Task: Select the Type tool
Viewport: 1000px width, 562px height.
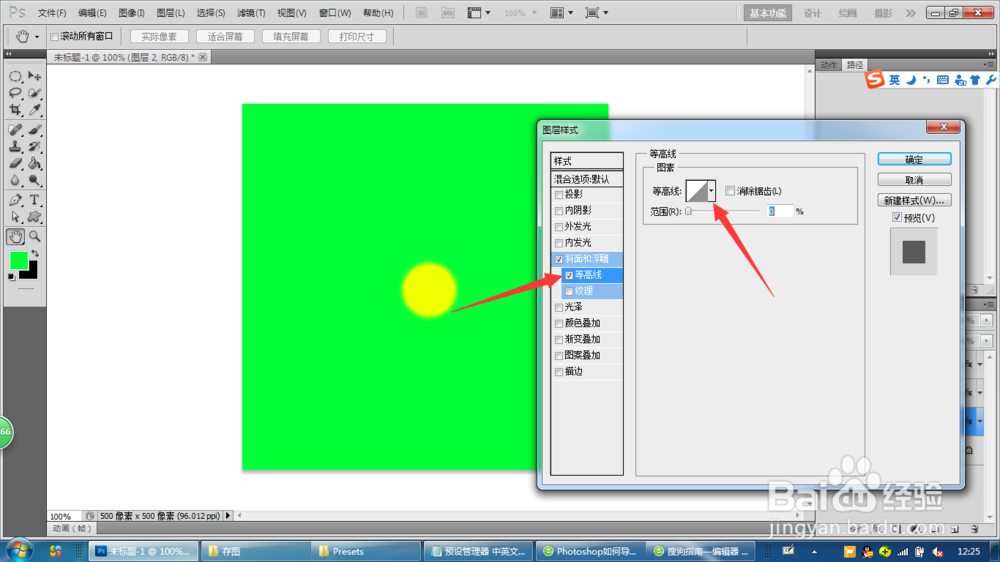Action: pyautogui.click(x=34, y=200)
